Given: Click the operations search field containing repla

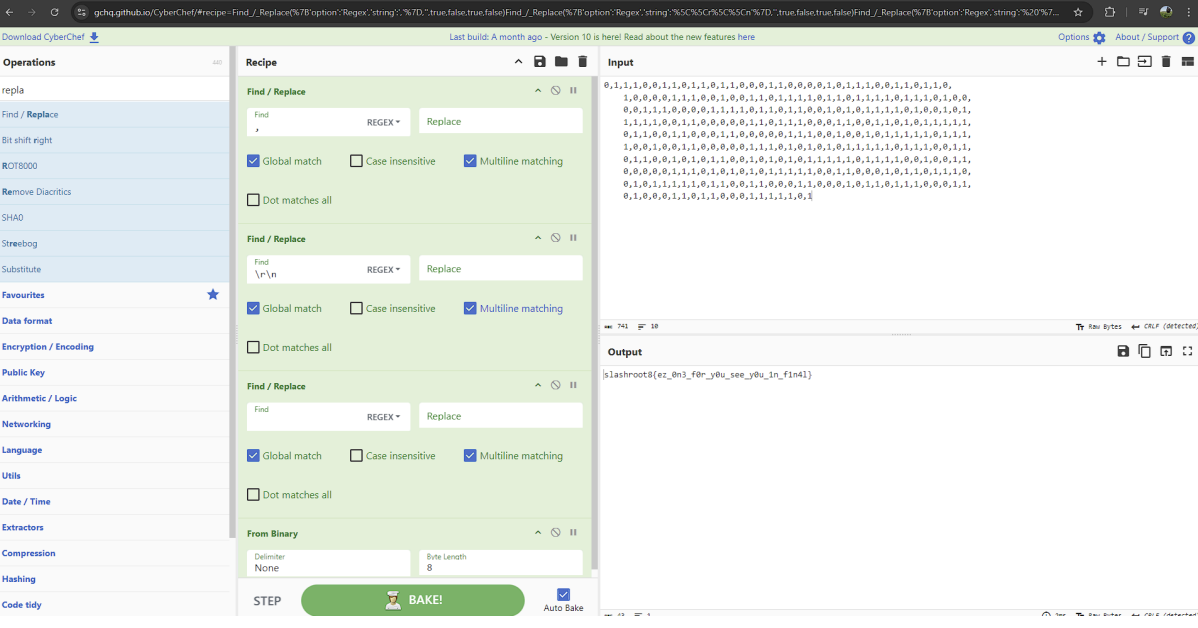Looking at the screenshot, I should coord(114,90).
